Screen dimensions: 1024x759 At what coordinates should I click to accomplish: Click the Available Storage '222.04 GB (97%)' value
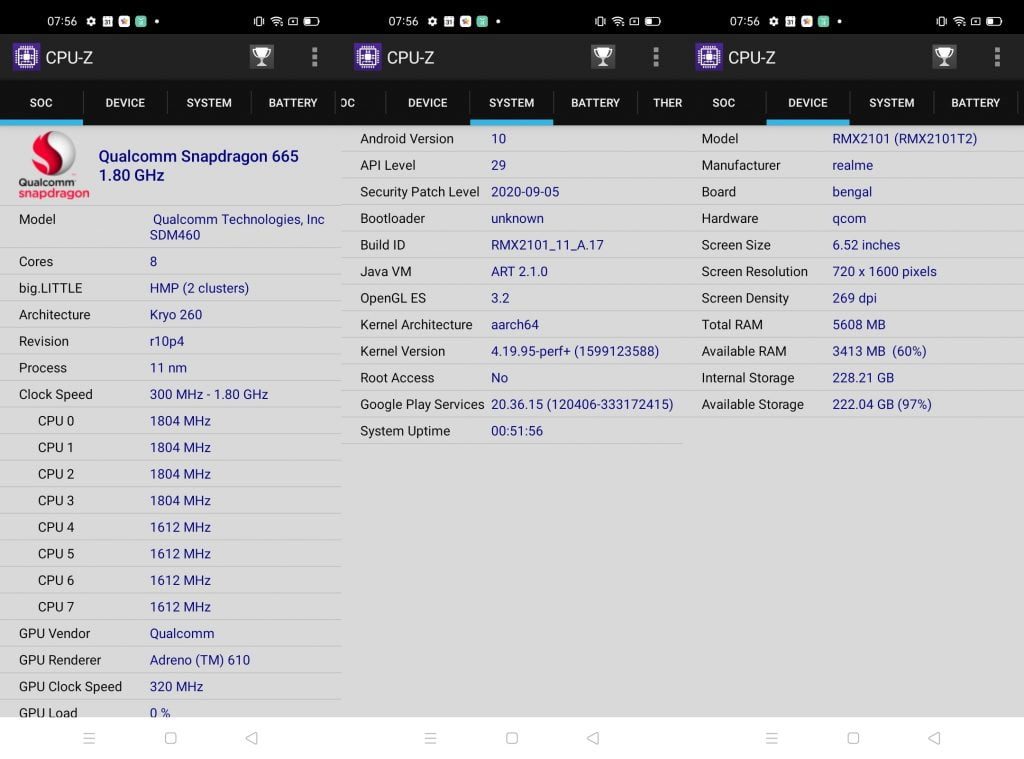(x=882, y=404)
